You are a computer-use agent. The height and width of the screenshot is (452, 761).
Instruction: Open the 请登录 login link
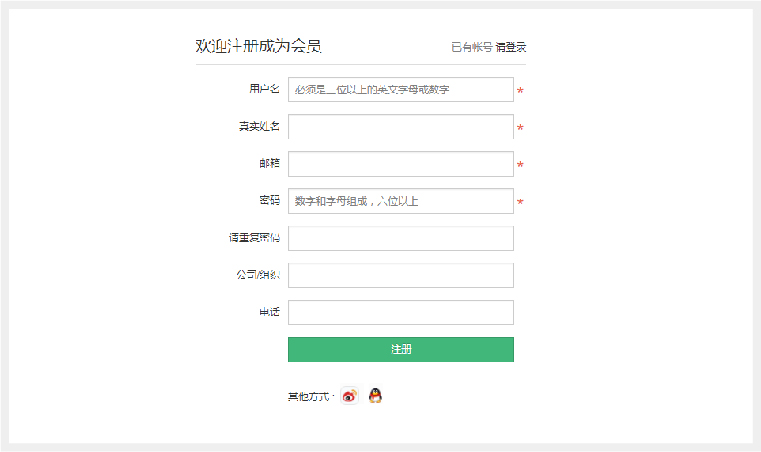511,47
